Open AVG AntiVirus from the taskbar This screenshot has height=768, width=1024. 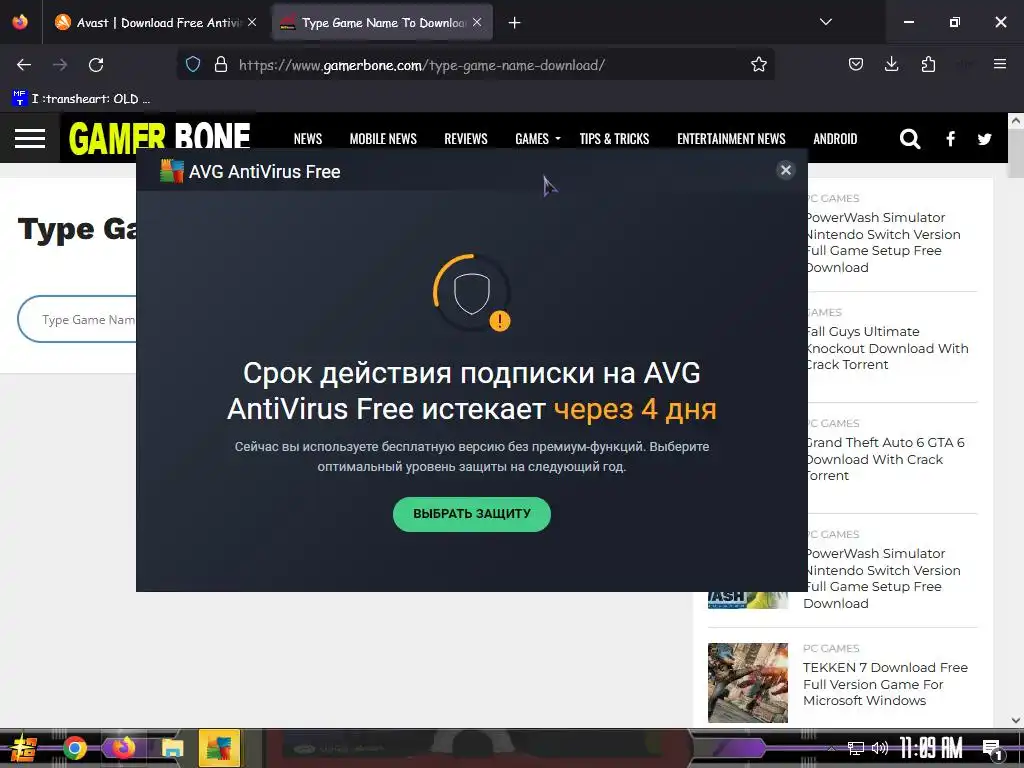(219, 748)
